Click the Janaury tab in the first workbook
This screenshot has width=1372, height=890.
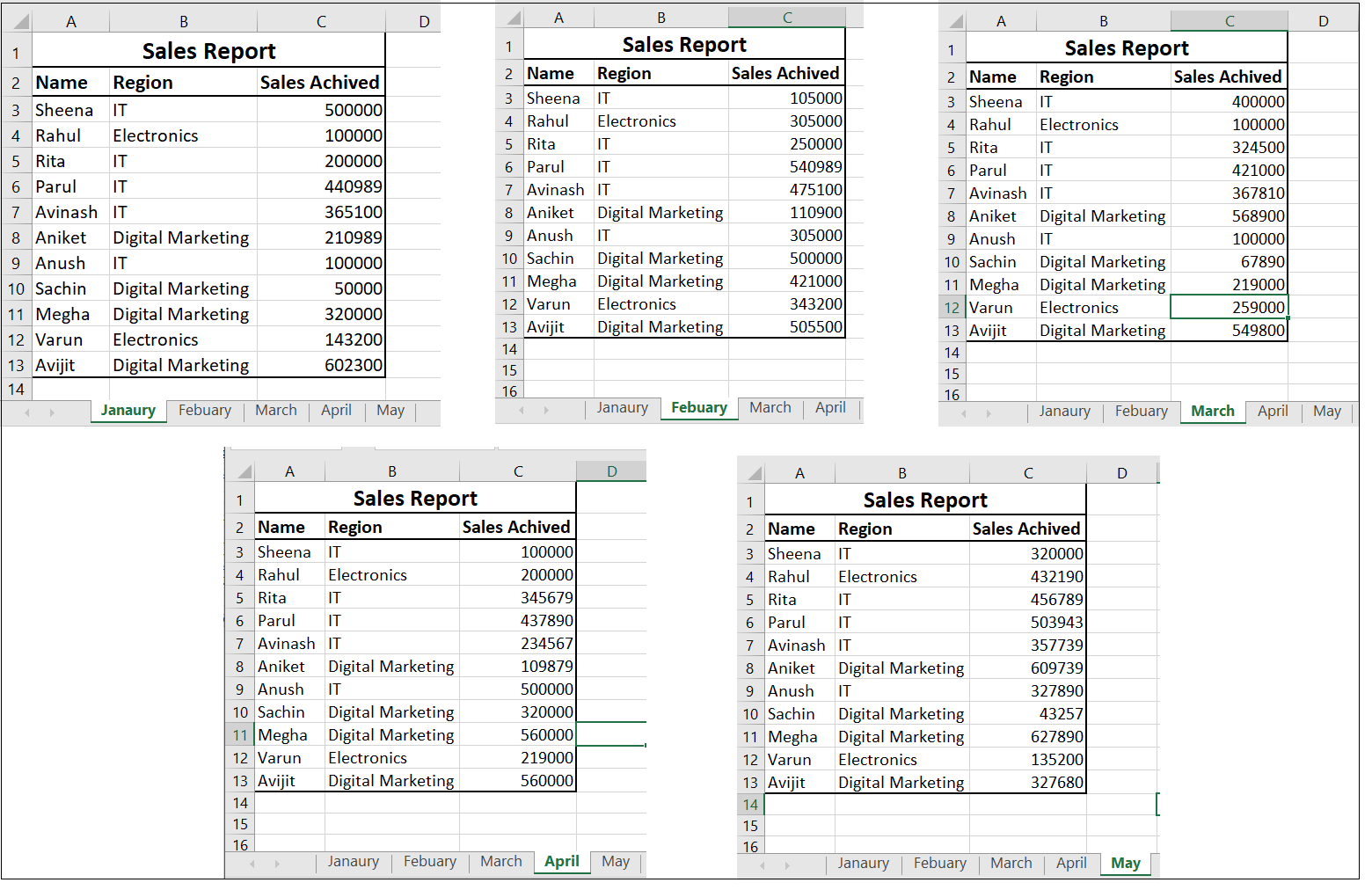pos(128,410)
